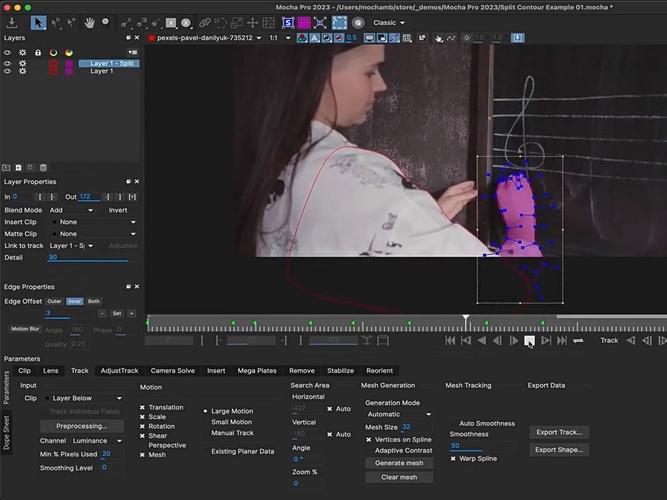Image resolution: width=667 pixels, height=500 pixels.
Task: Toggle the Scale motion checkbox
Action: tap(143, 417)
